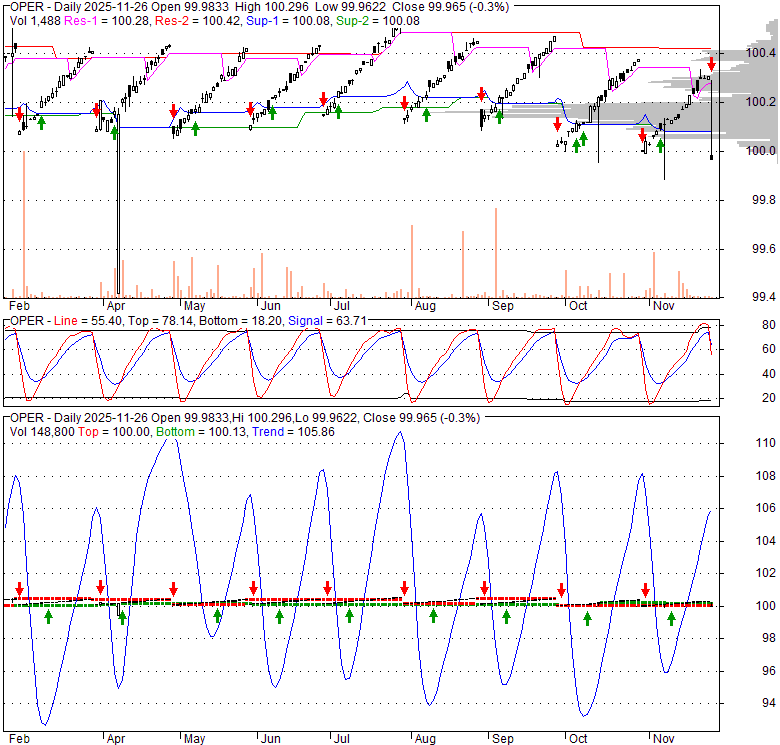Click the Vol 148,800 label in the bottom panel
The image size is (780, 745).
(x=43, y=431)
